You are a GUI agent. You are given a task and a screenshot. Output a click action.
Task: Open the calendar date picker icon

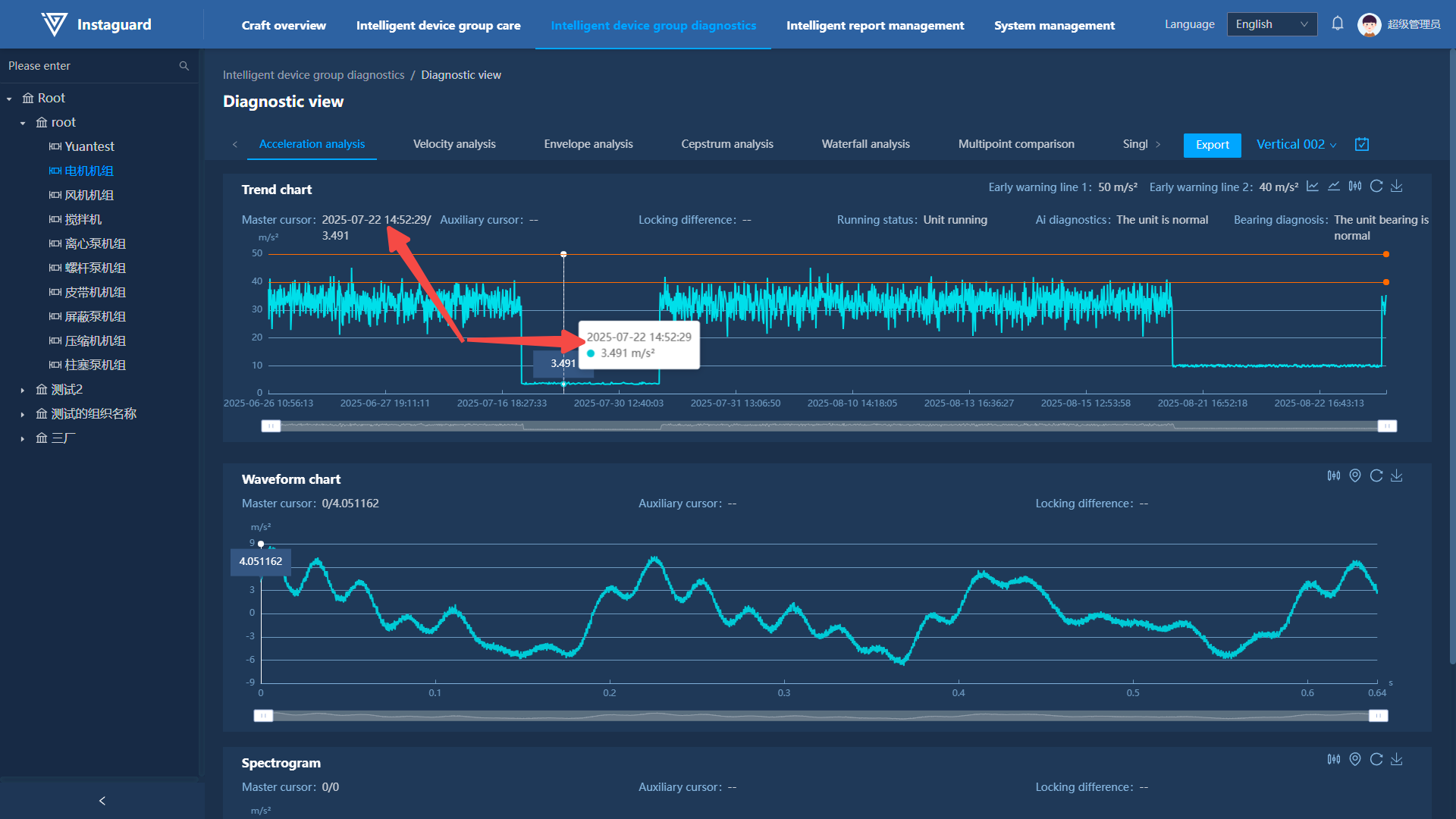click(x=1362, y=144)
